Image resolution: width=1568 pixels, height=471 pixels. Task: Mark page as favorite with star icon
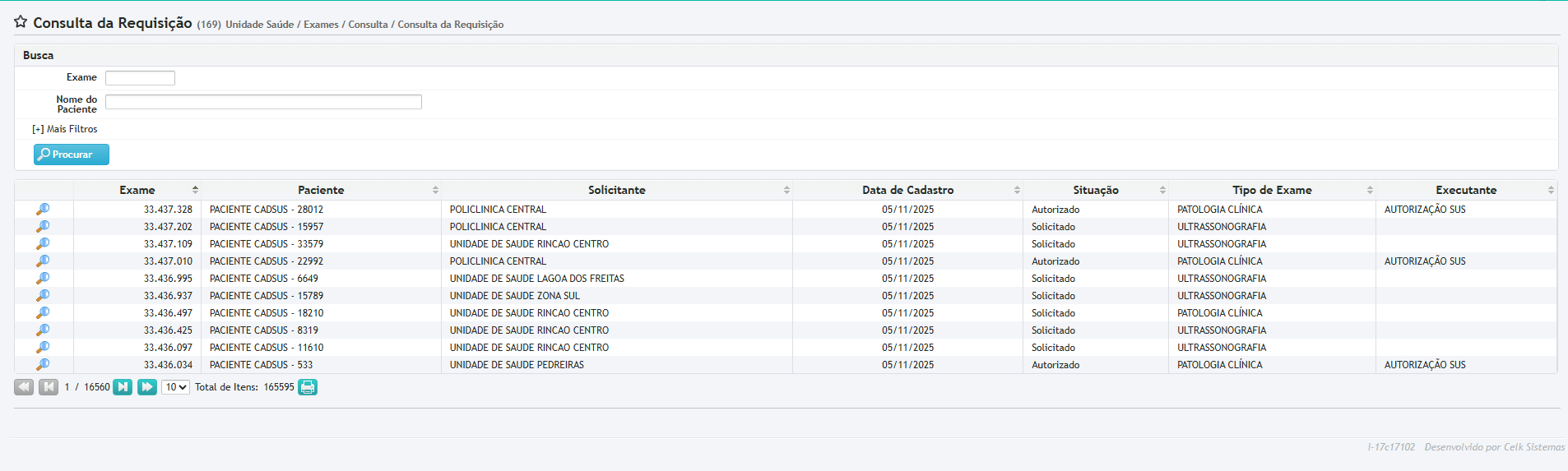21,22
